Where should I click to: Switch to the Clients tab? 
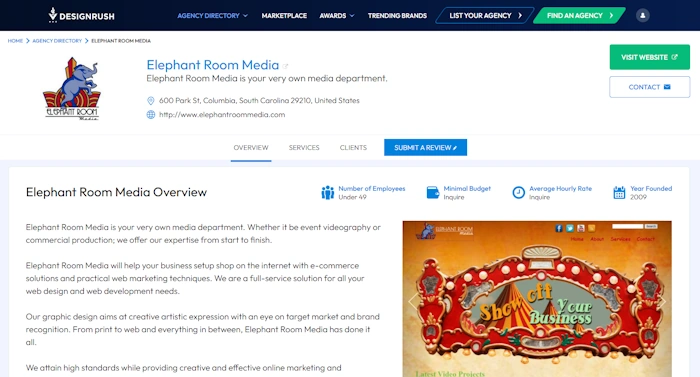tap(353, 148)
